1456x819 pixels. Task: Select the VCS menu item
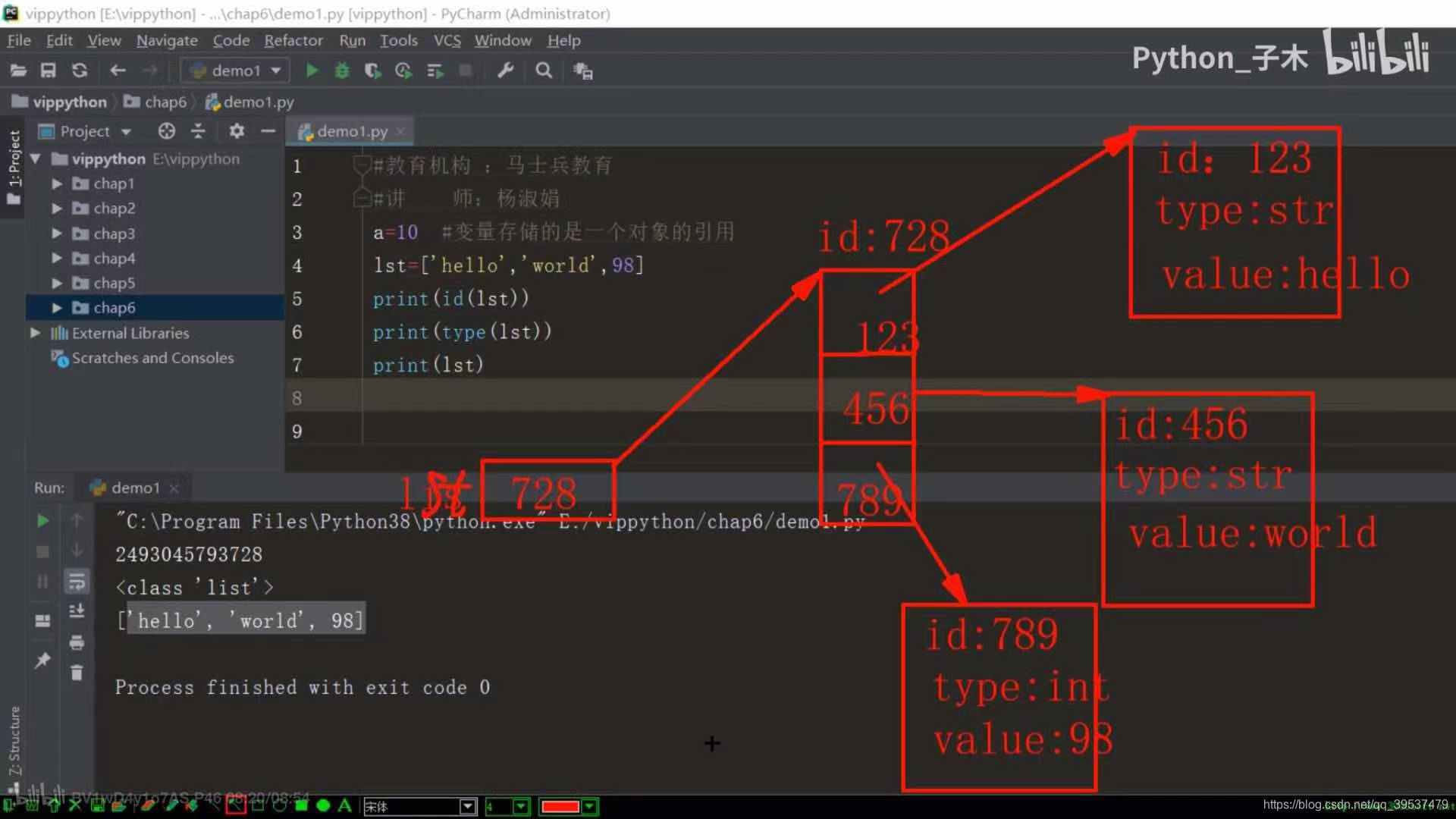(445, 40)
